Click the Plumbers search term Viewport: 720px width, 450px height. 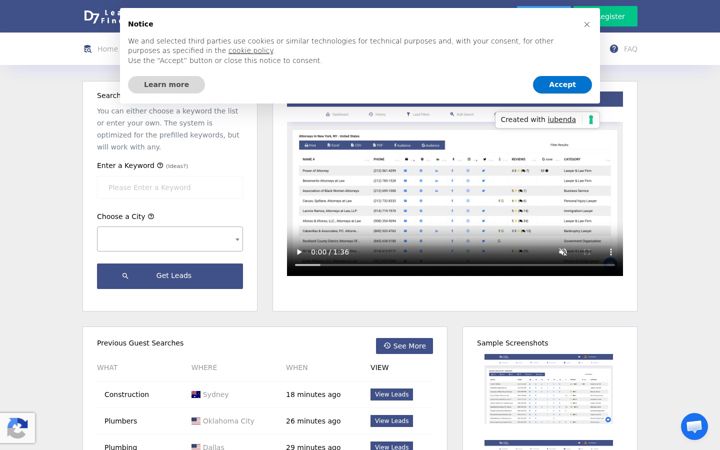tap(121, 421)
